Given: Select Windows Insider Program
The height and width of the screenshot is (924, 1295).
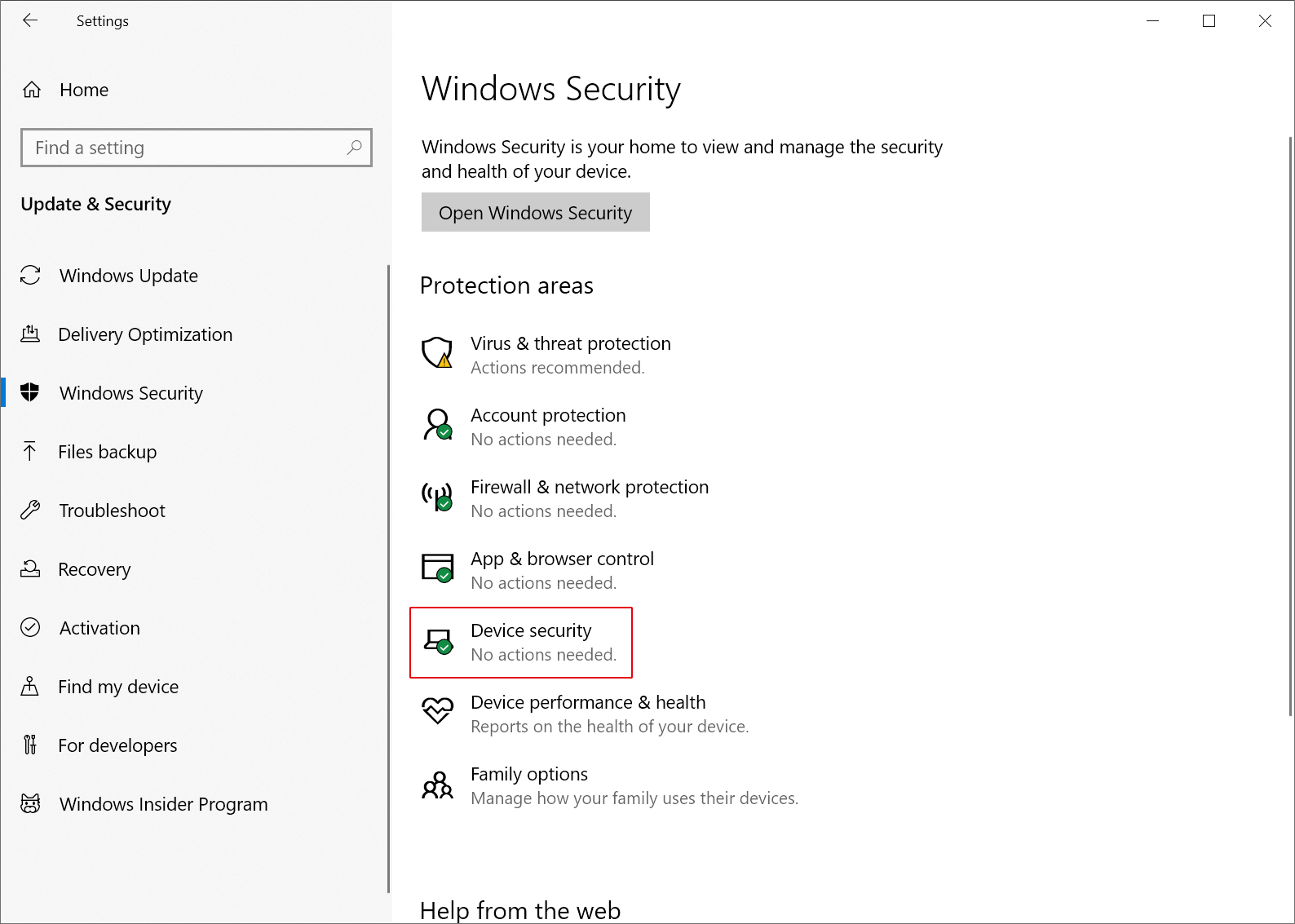Looking at the screenshot, I should 163,804.
